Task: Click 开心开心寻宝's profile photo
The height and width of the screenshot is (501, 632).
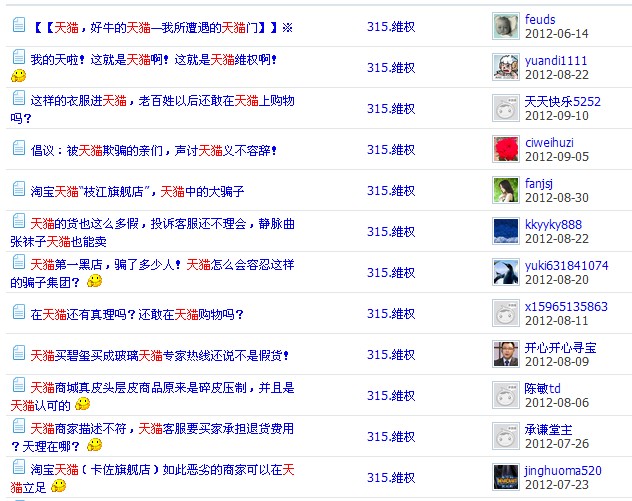Action: [x=506, y=354]
